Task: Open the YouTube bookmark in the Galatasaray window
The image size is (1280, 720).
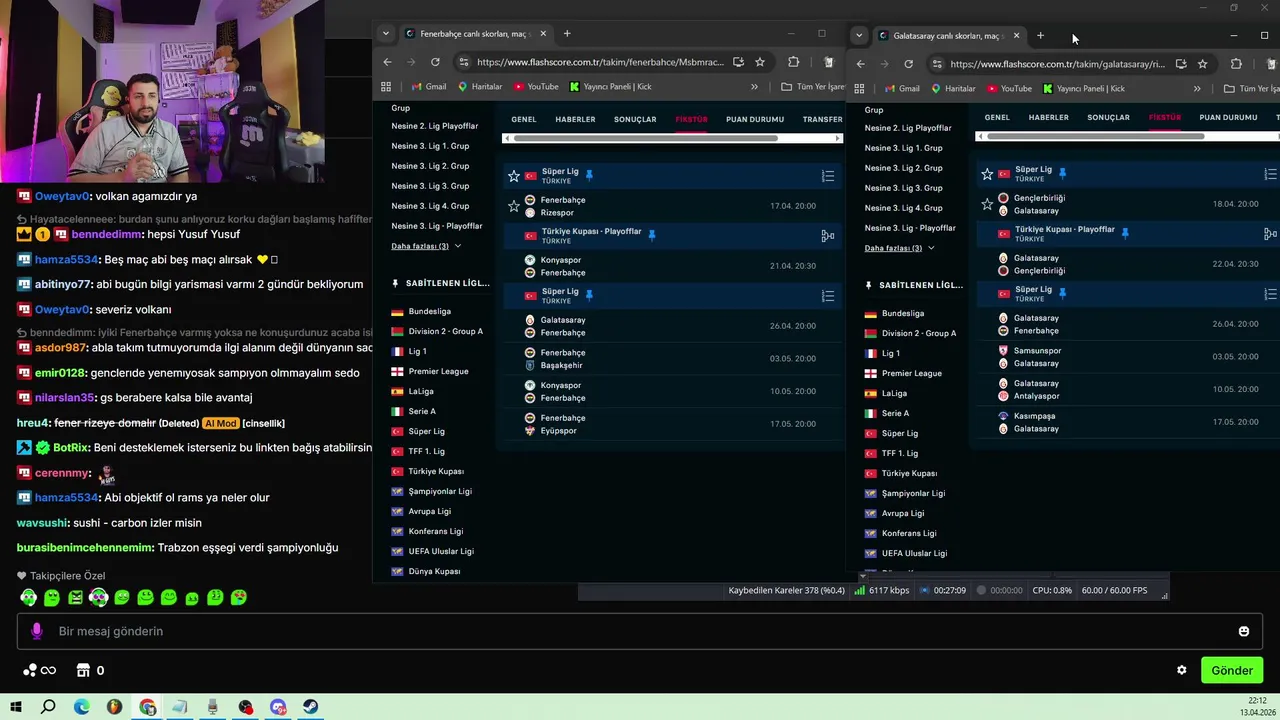Action: [1008, 89]
